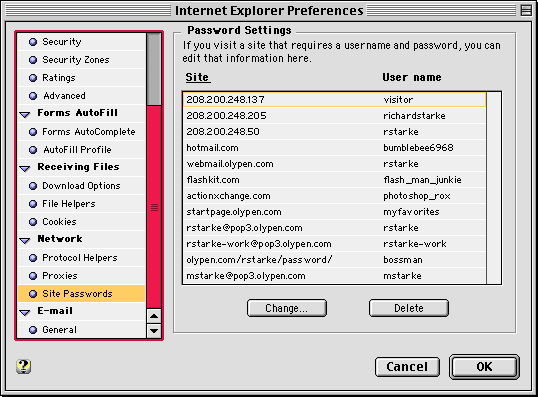Select Security in the preferences list
The width and height of the screenshot is (538, 397).
(82, 42)
